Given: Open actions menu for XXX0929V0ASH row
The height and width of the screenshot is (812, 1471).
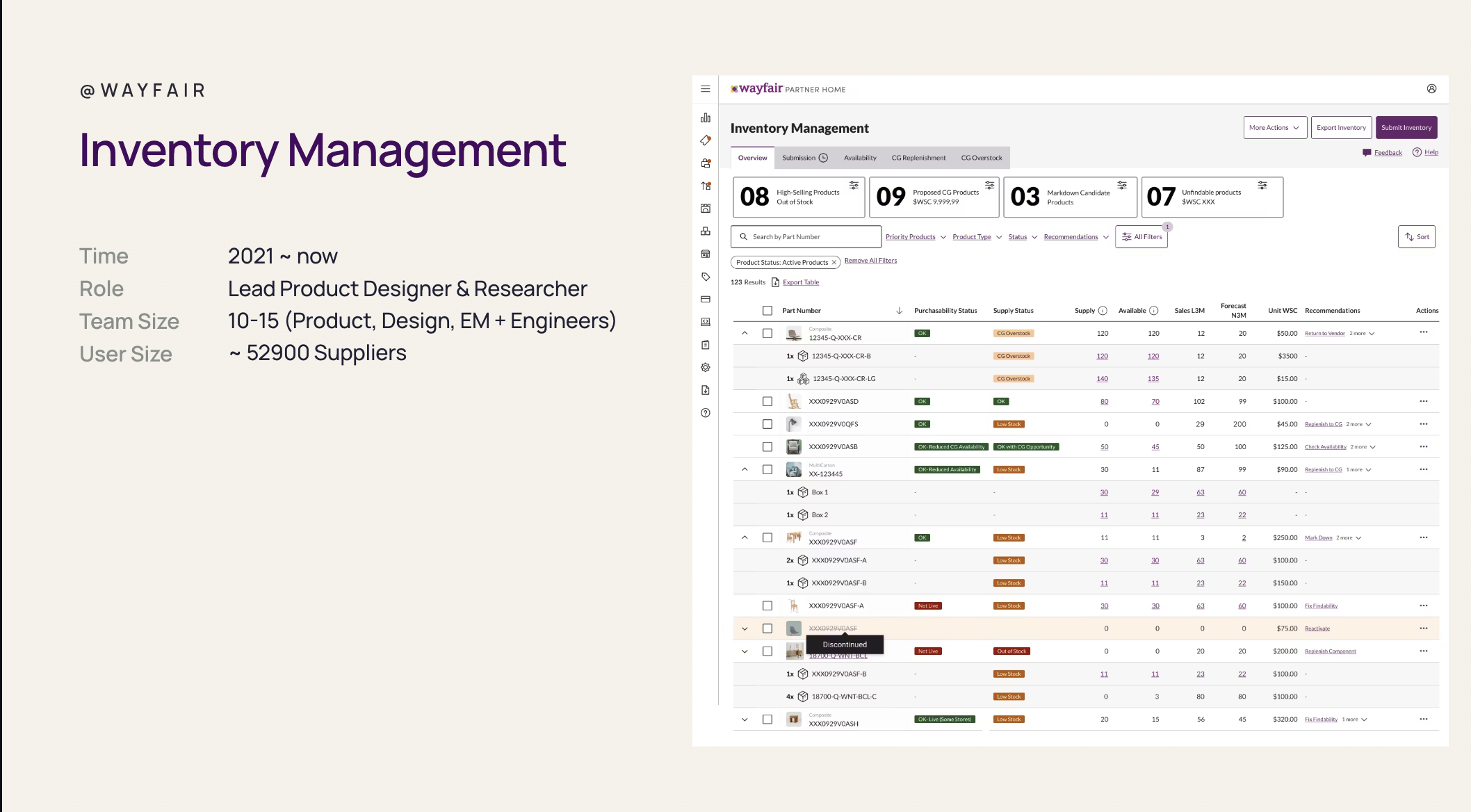Looking at the screenshot, I should (x=1424, y=719).
